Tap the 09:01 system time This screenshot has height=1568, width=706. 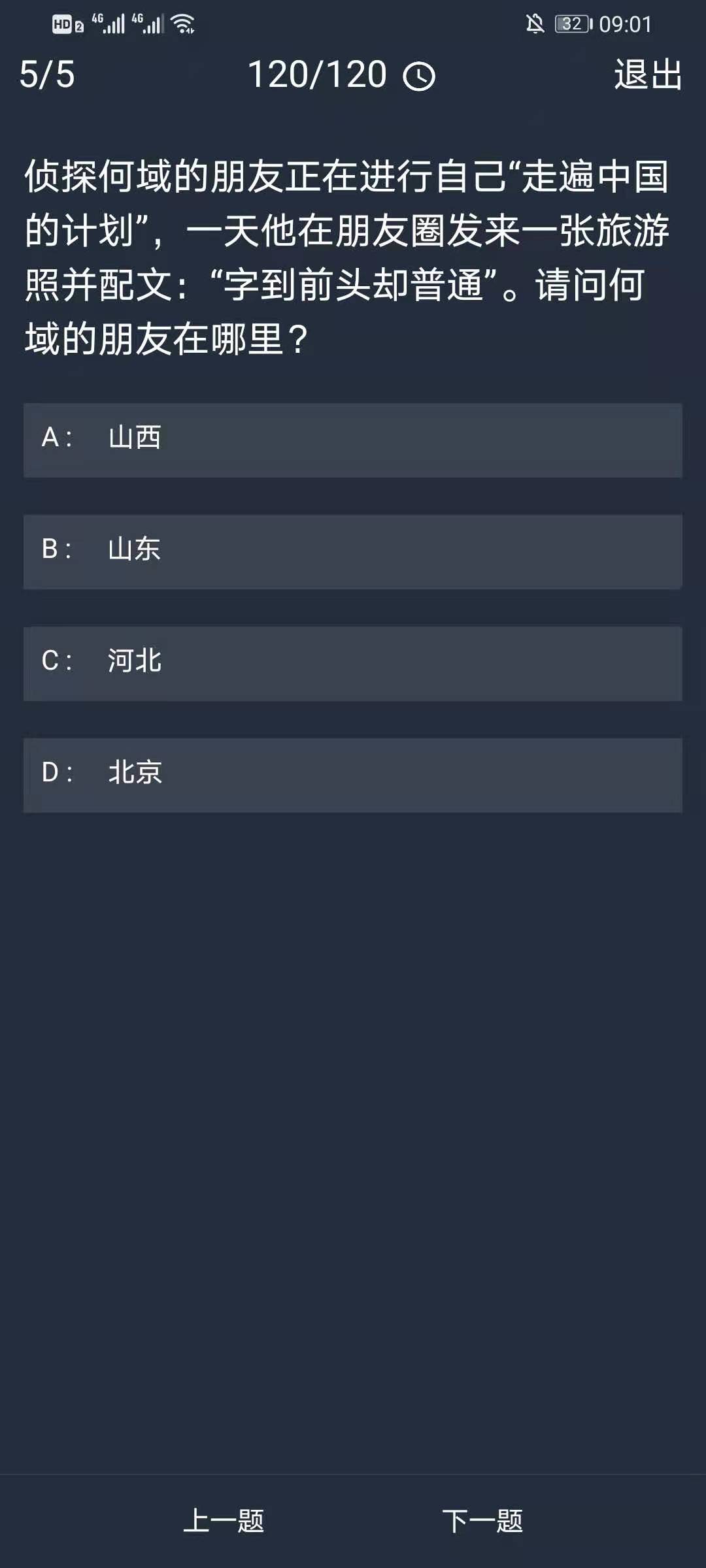pyautogui.click(x=626, y=24)
